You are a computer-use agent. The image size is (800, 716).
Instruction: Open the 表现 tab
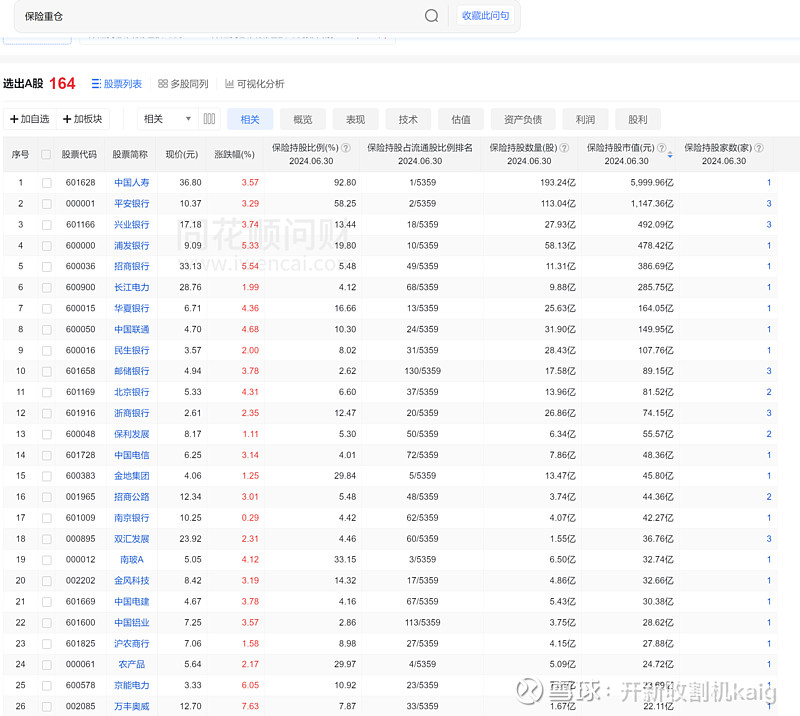(x=356, y=119)
